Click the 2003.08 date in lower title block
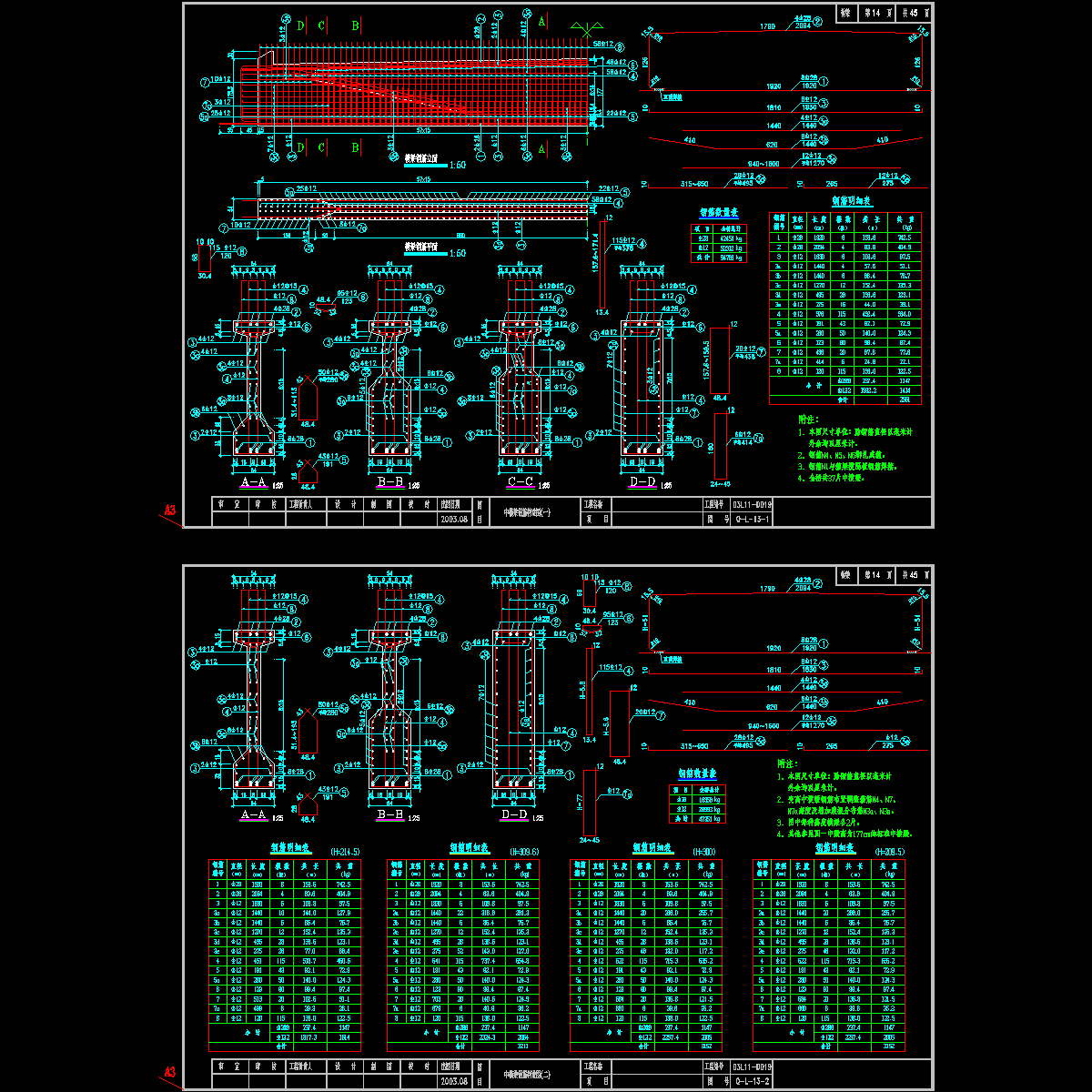The image size is (1092, 1092). pos(453,1082)
